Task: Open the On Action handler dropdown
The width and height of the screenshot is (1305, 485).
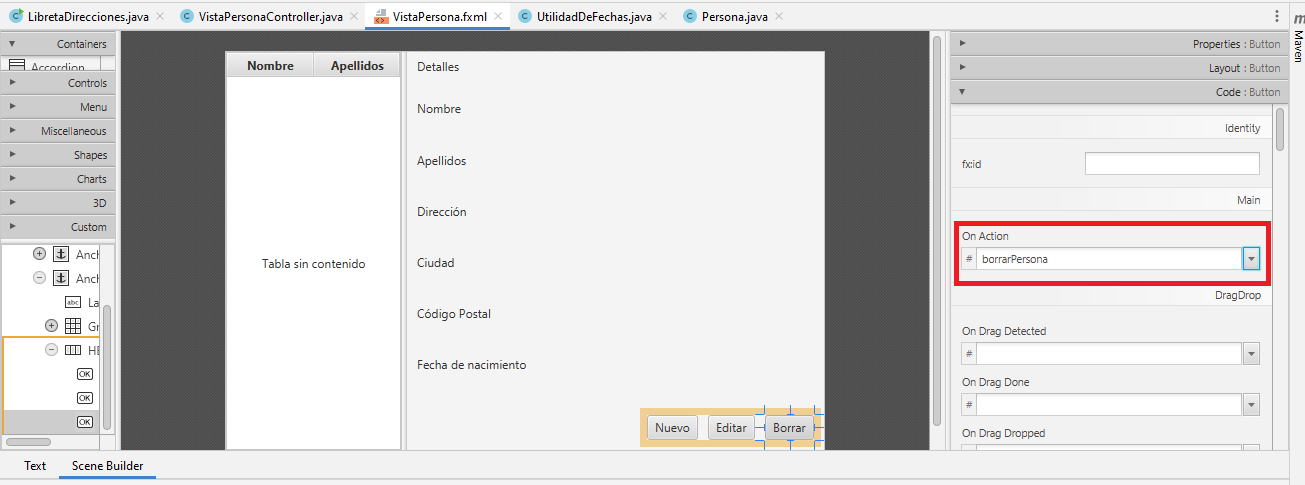Action: pyautogui.click(x=1251, y=259)
